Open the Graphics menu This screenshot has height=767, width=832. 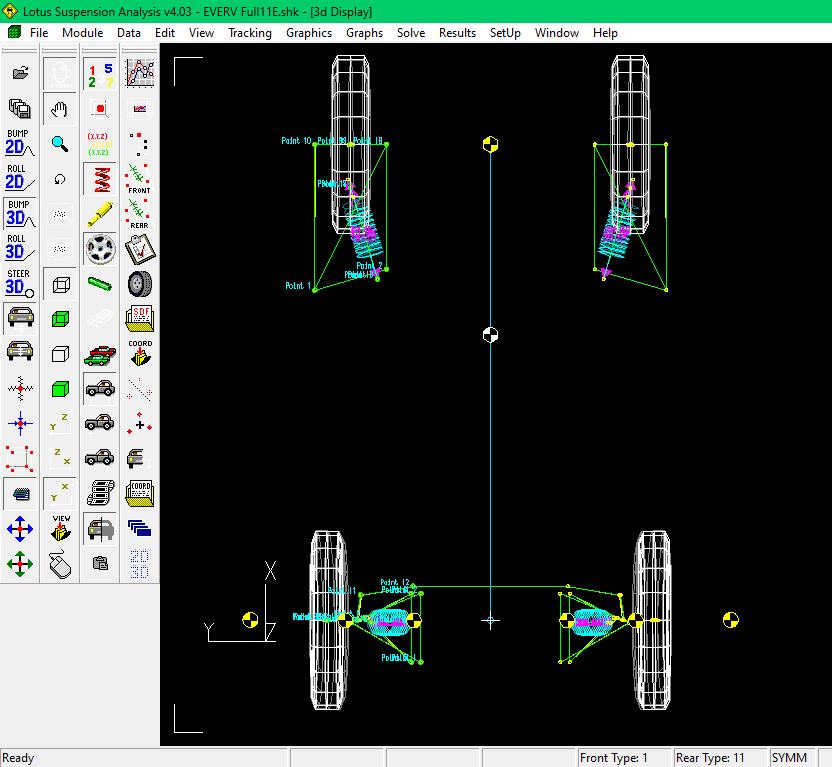coord(309,33)
